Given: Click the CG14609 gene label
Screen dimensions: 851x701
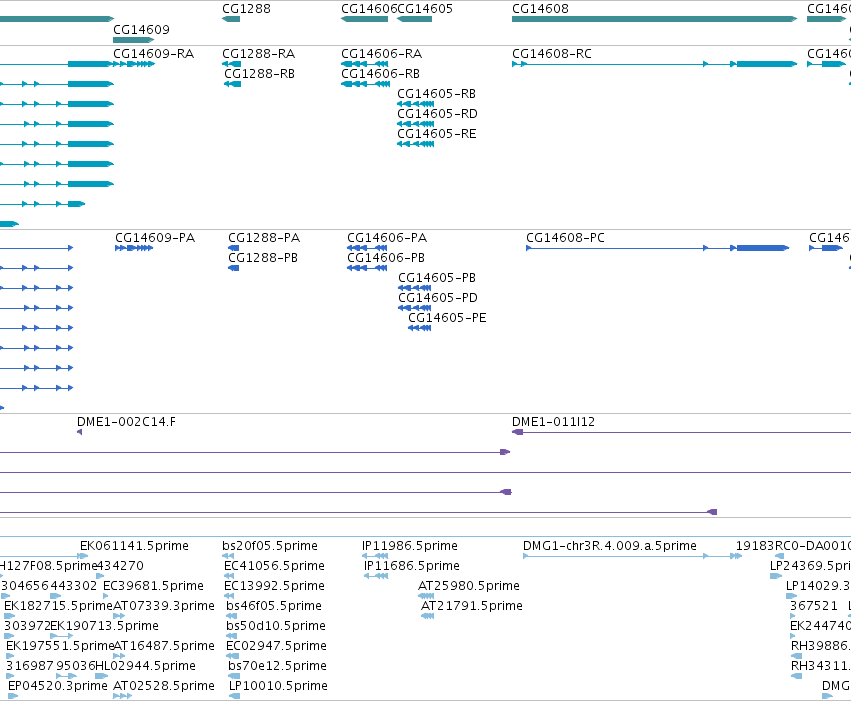Looking at the screenshot, I should tap(141, 29).
